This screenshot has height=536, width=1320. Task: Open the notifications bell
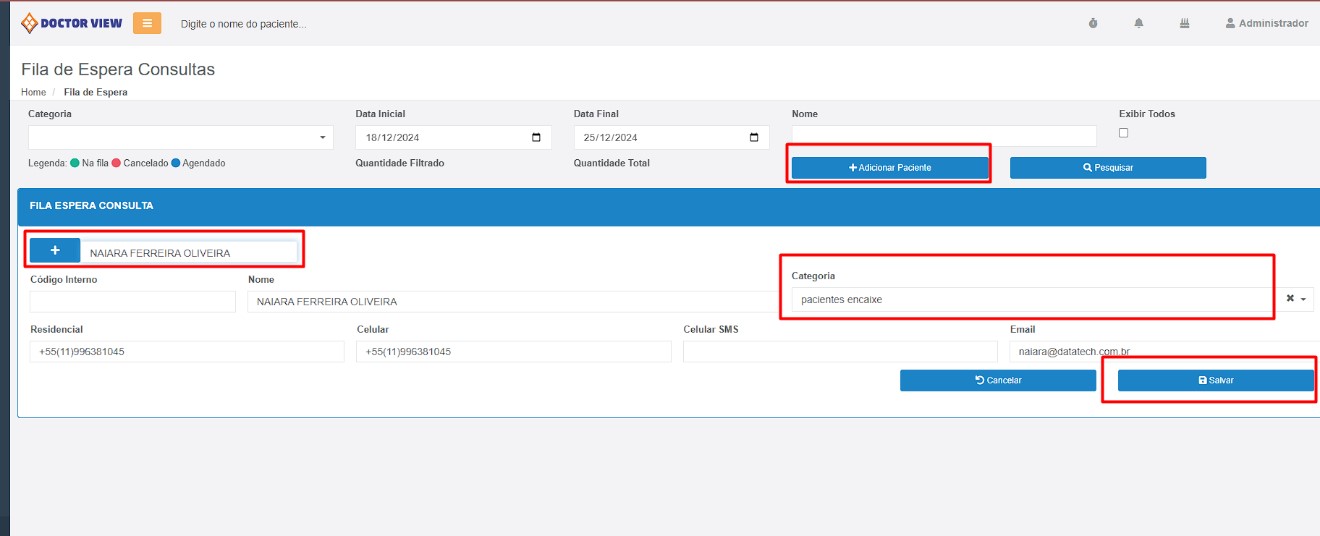(x=1139, y=23)
